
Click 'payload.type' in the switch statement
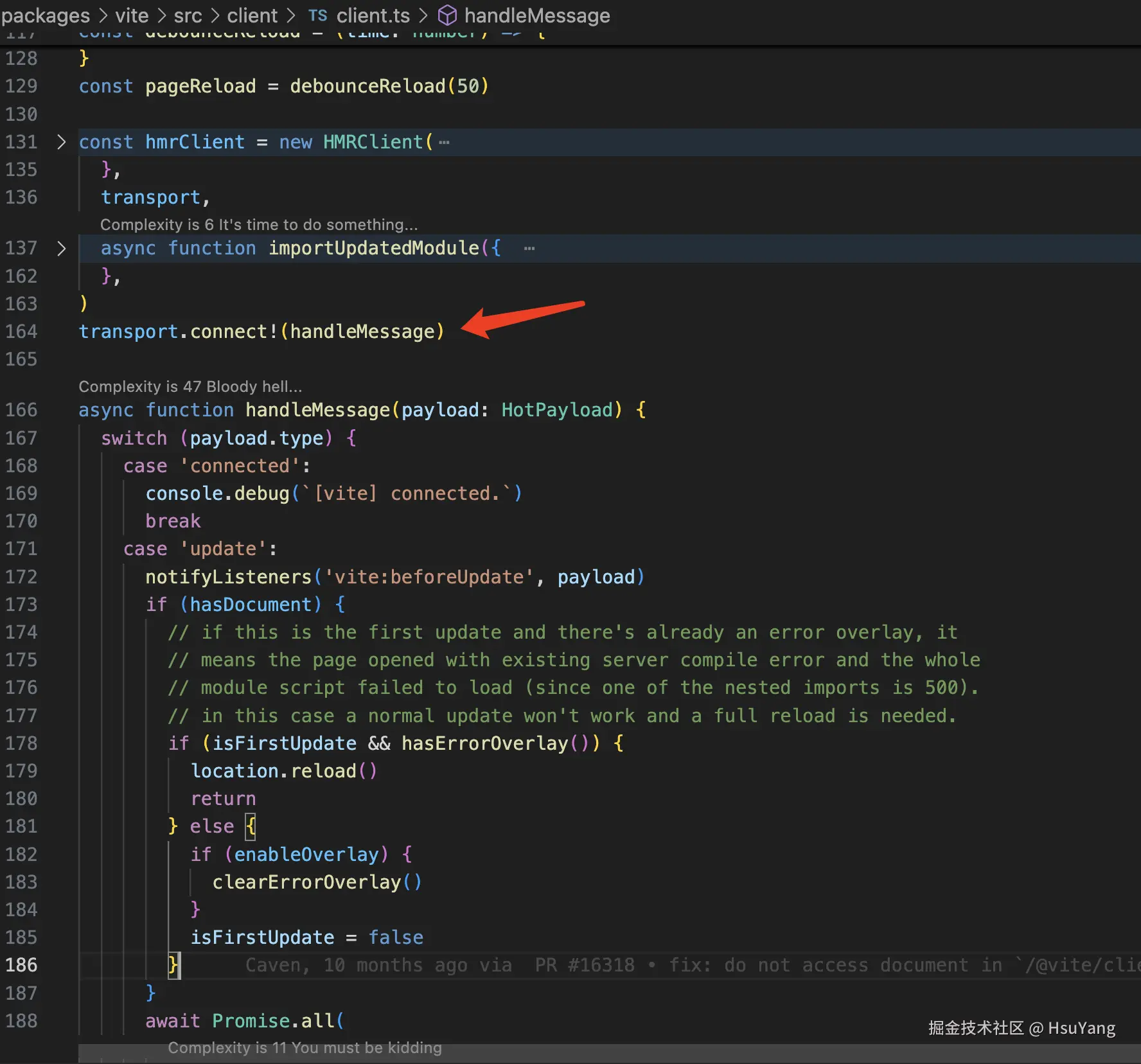point(256,438)
